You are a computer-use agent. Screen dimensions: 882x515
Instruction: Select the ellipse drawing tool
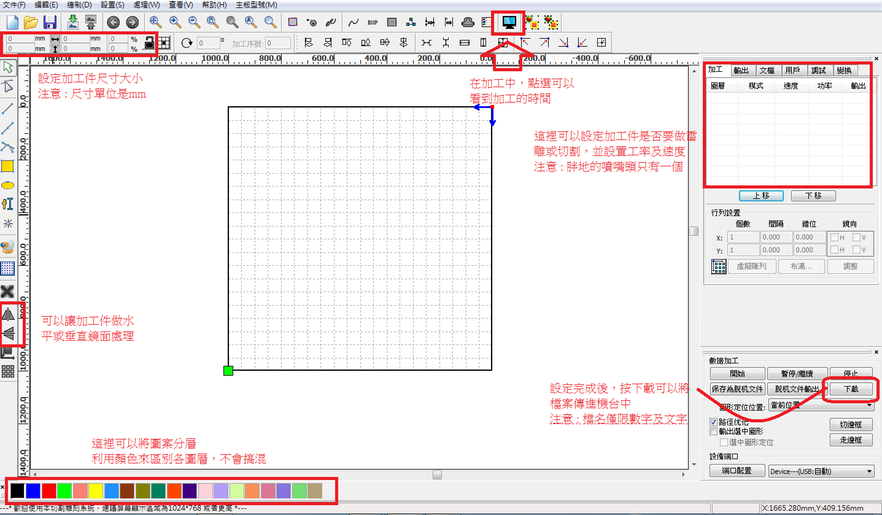coord(7,185)
